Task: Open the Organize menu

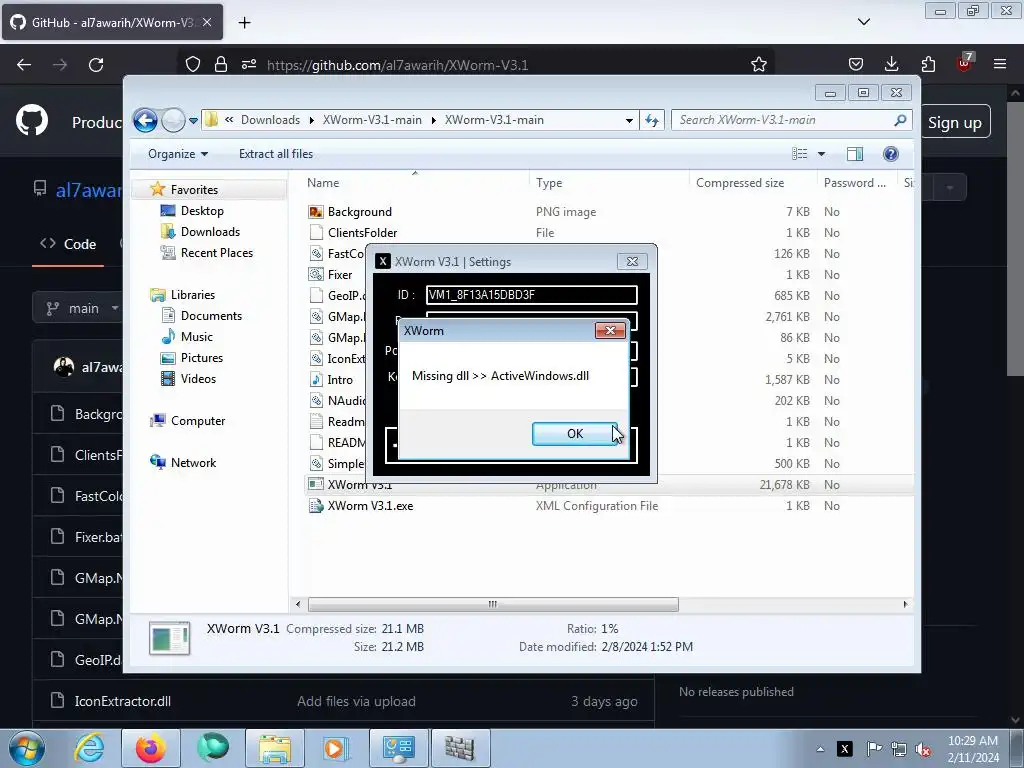Action: click(178, 154)
